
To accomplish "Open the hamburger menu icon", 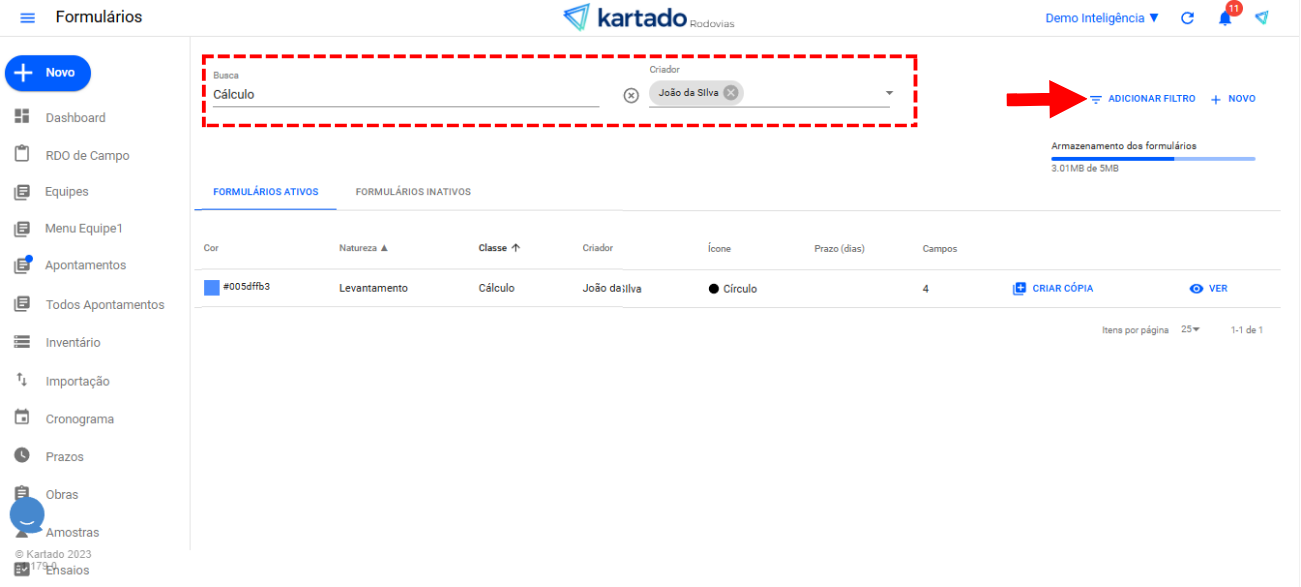I will (x=27, y=18).
